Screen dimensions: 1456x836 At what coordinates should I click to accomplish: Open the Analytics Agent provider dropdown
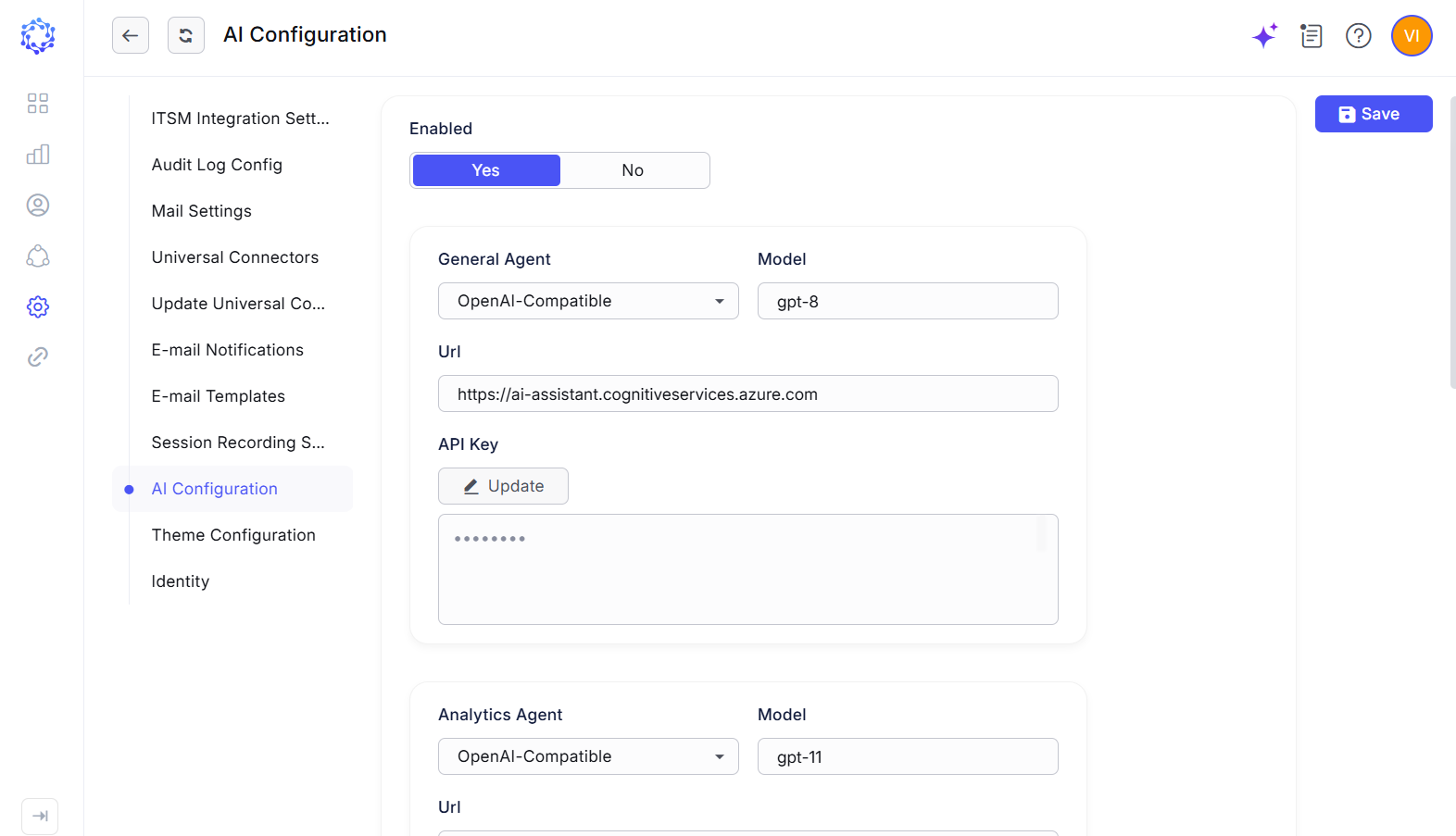pyautogui.click(x=588, y=756)
